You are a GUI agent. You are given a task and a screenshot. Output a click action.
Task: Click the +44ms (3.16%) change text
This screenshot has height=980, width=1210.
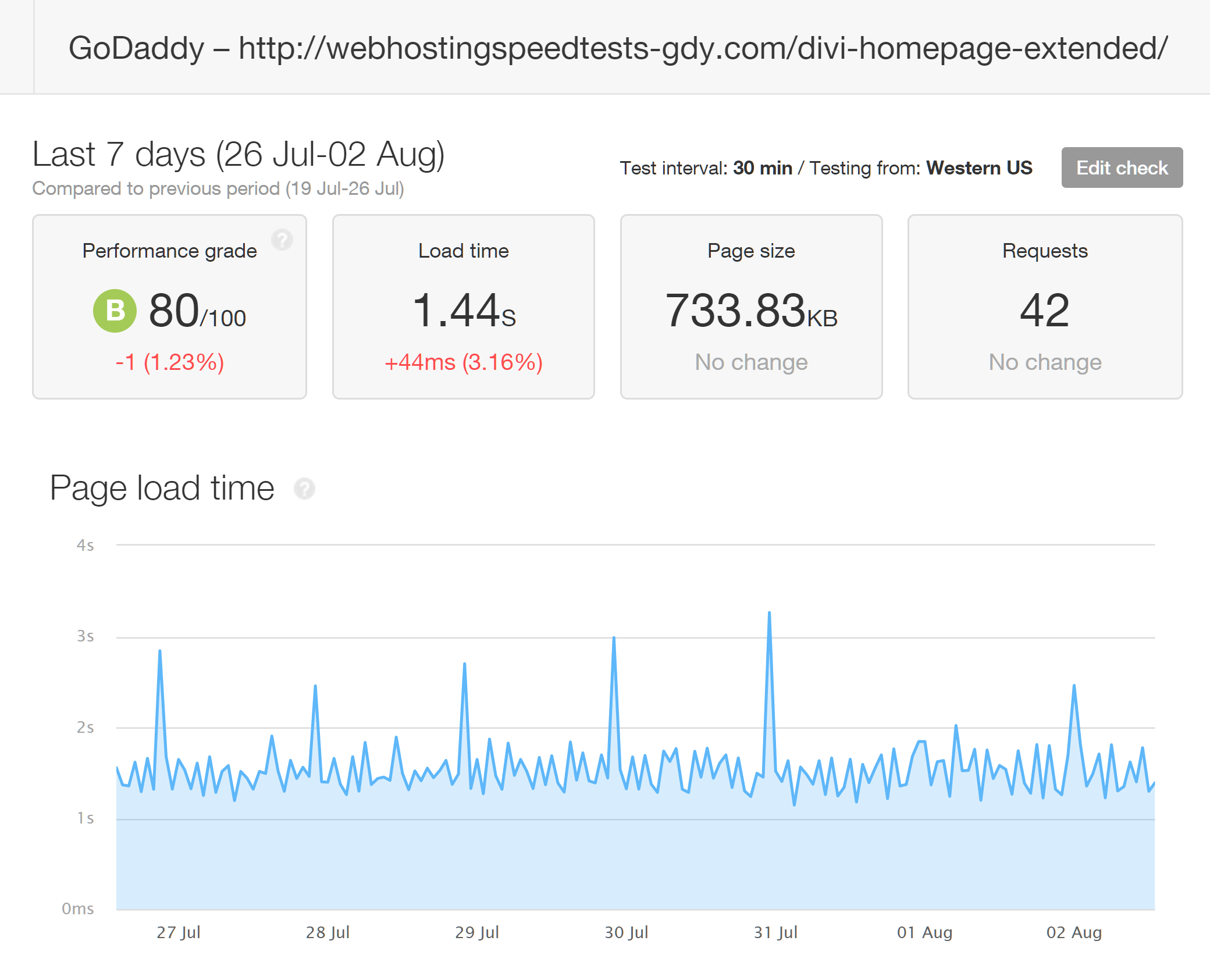[464, 362]
